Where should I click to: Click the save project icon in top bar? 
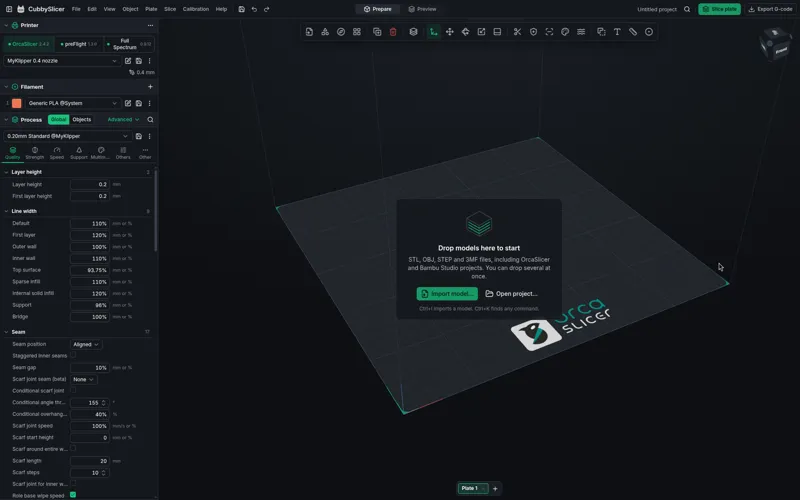pos(241,9)
